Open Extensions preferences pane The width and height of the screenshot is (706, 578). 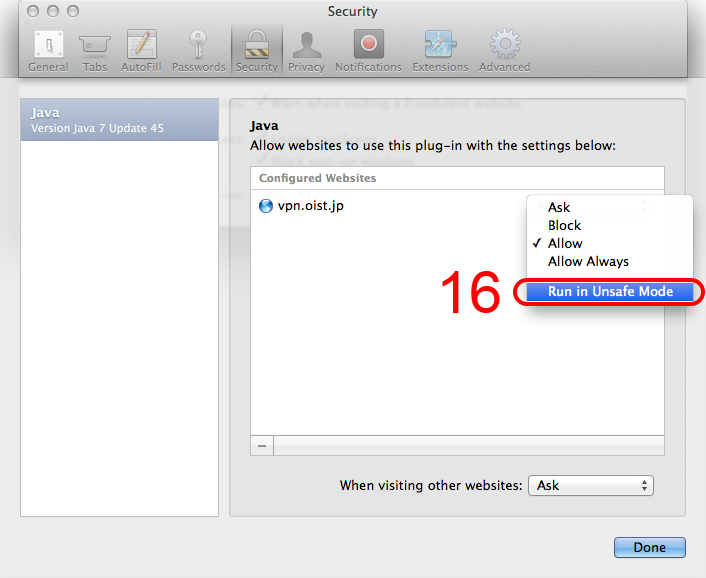point(440,49)
